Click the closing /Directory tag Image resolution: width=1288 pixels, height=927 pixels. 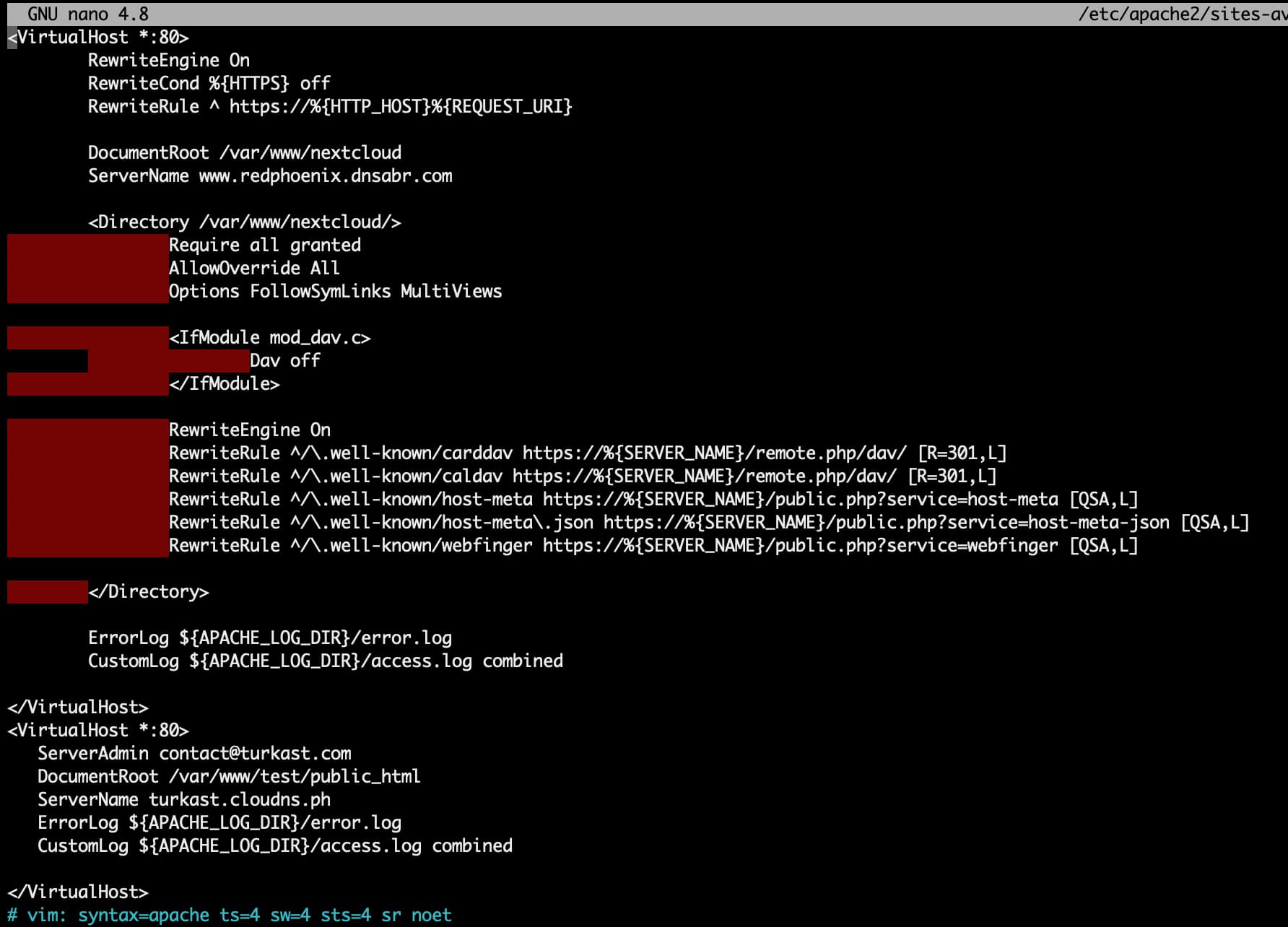[x=149, y=591]
